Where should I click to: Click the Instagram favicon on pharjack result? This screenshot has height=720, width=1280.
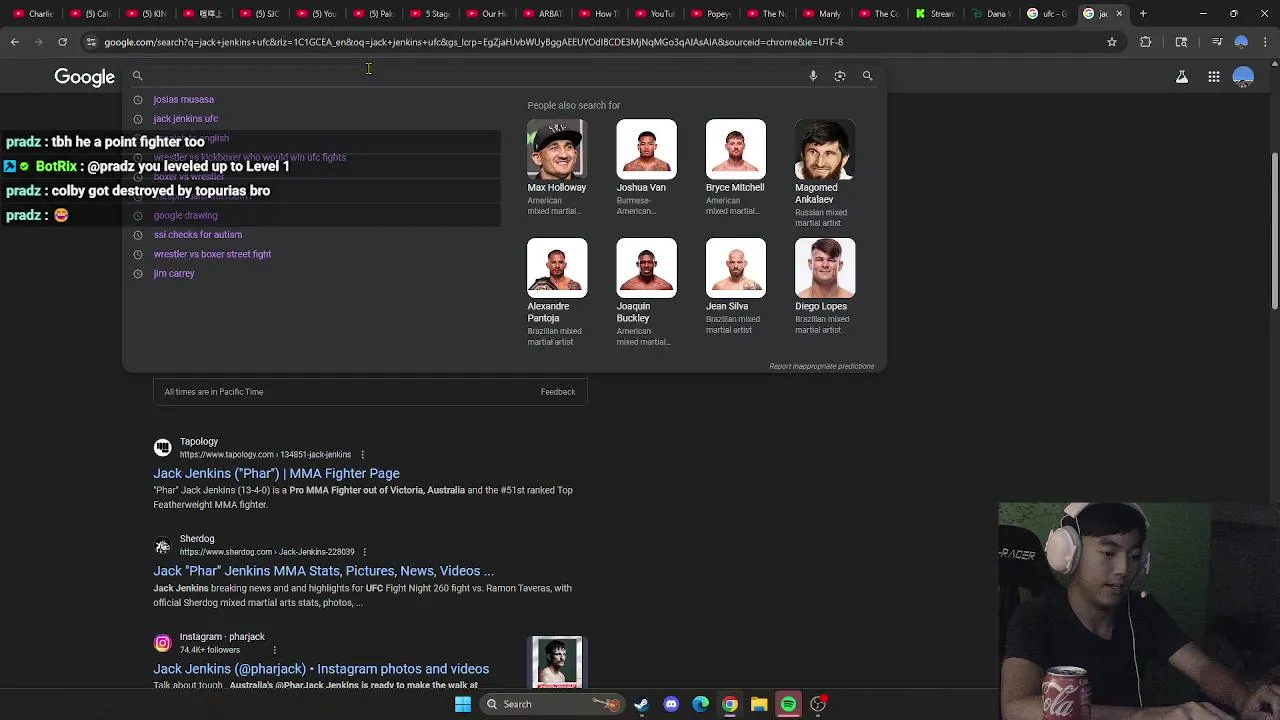(x=162, y=643)
